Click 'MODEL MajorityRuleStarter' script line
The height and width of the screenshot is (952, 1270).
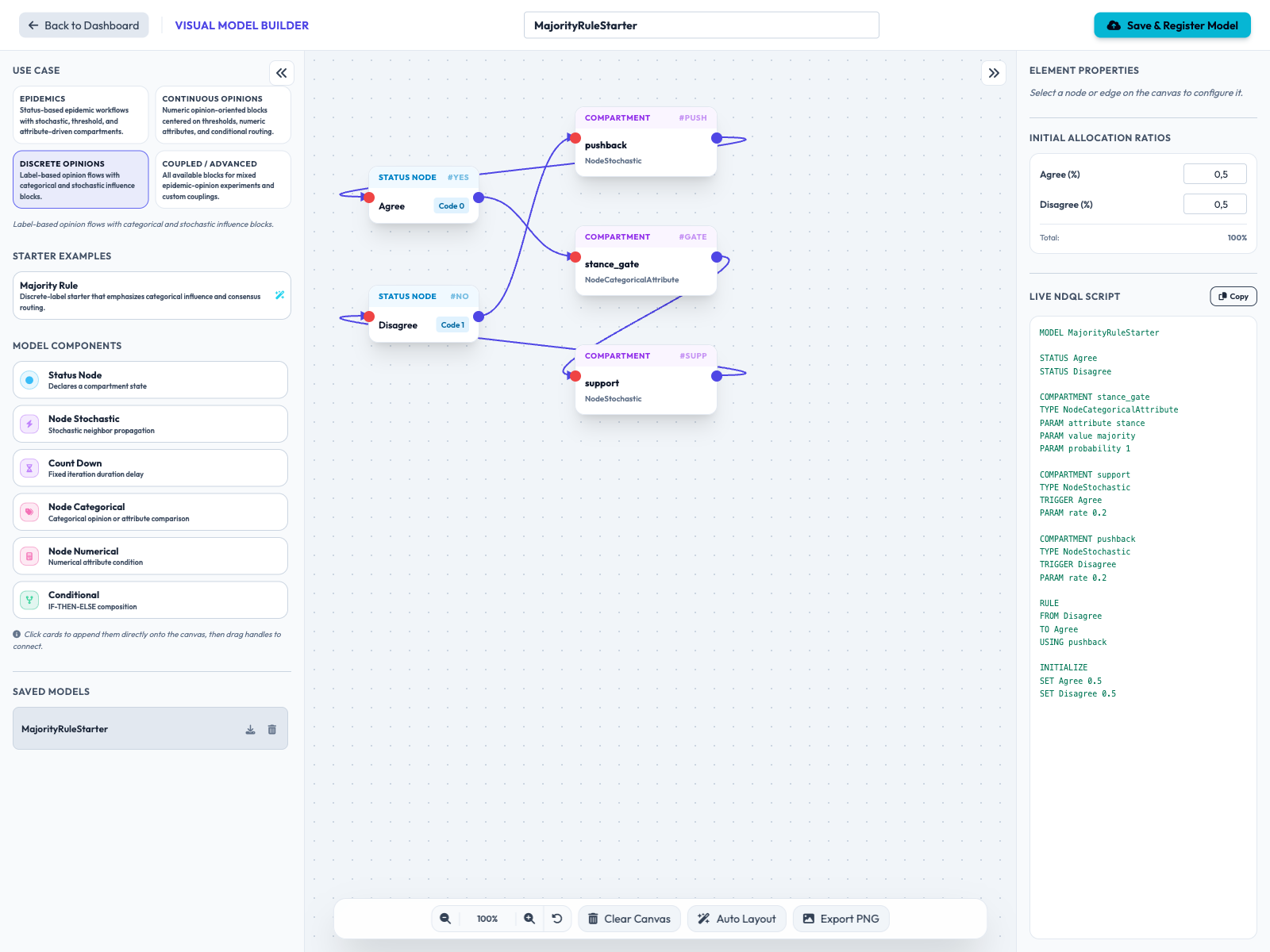1099,333
